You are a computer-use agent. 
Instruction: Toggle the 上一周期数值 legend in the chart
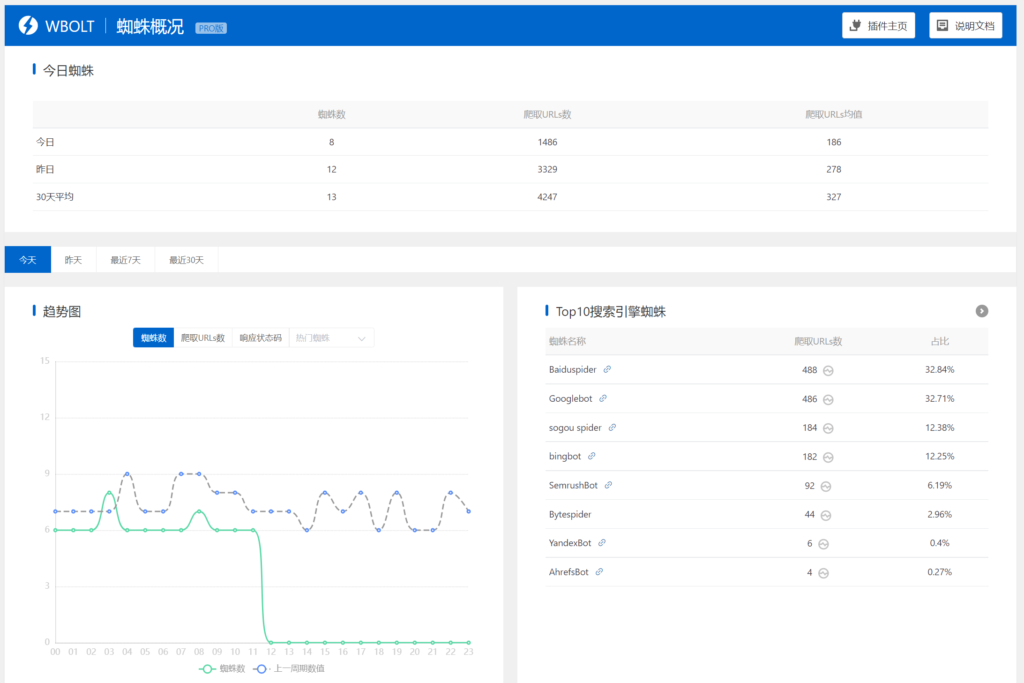click(290, 670)
